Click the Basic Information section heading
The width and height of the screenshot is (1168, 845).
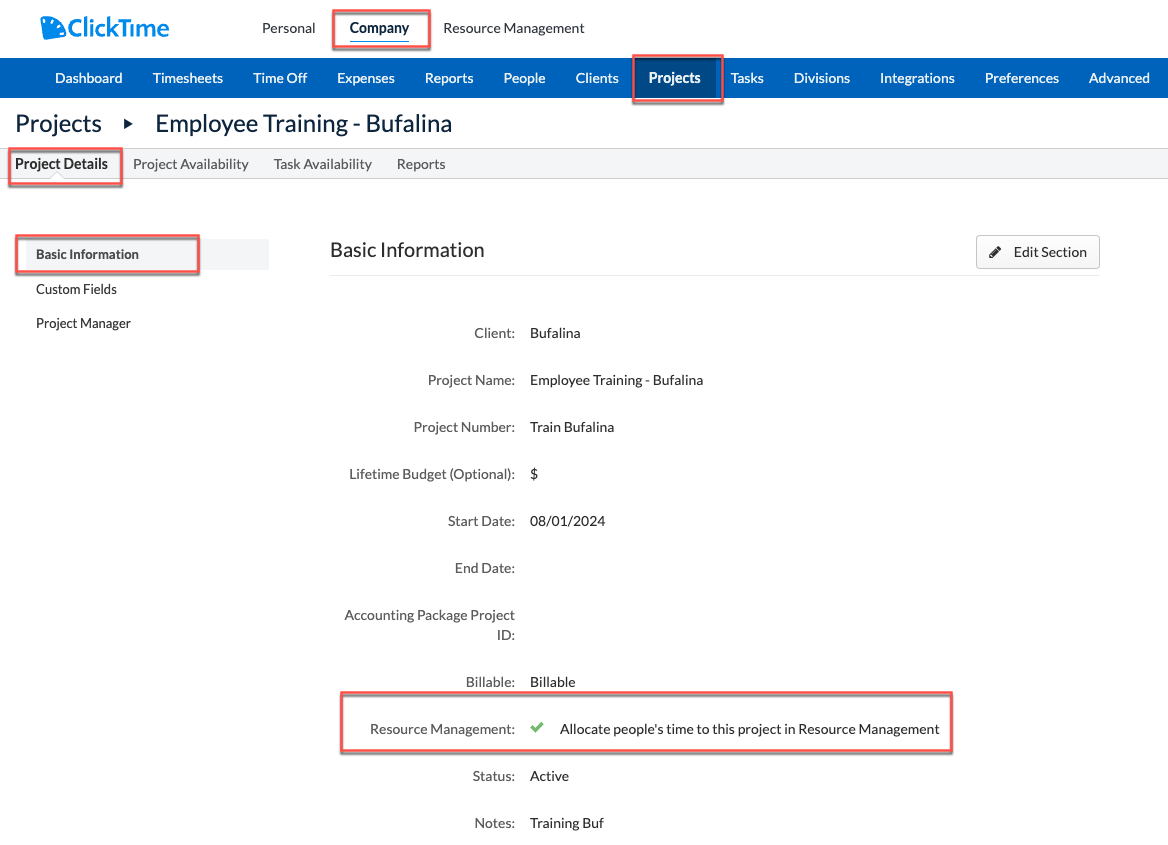click(x=407, y=250)
